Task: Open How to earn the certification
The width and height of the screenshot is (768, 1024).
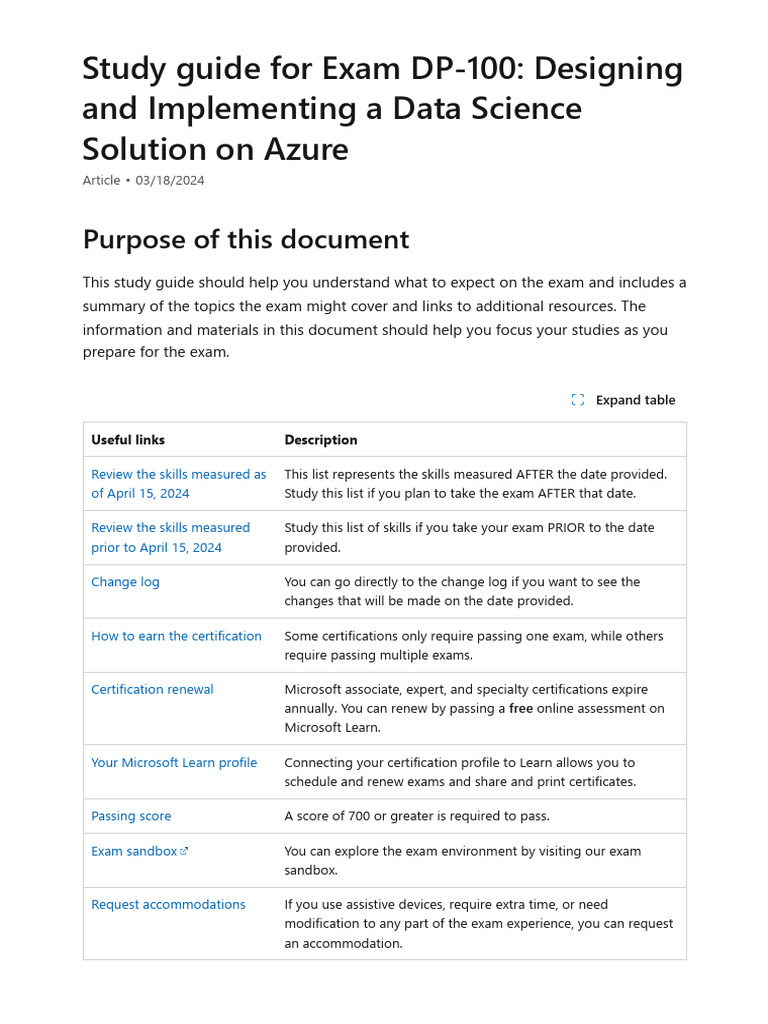Action: pyautogui.click(x=176, y=636)
